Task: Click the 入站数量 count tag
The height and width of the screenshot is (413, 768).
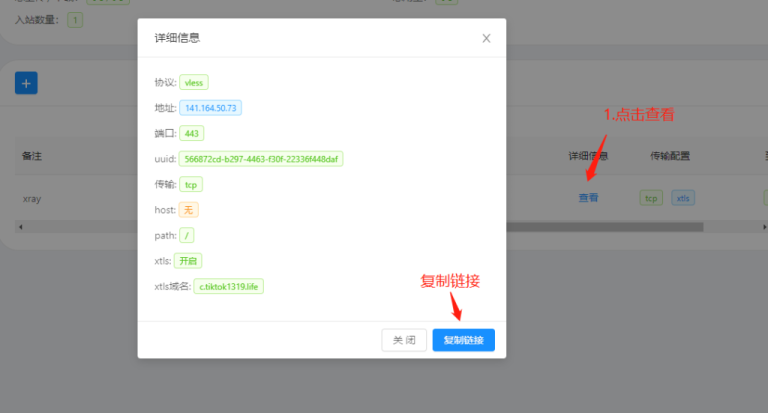Action: (76, 19)
